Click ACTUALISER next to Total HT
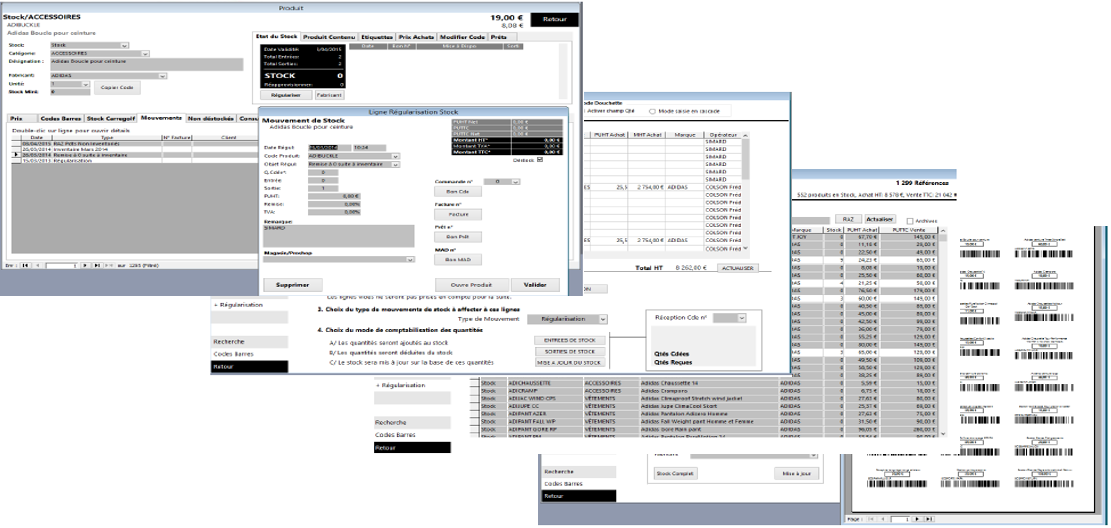1111x528 pixels. [737, 269]
